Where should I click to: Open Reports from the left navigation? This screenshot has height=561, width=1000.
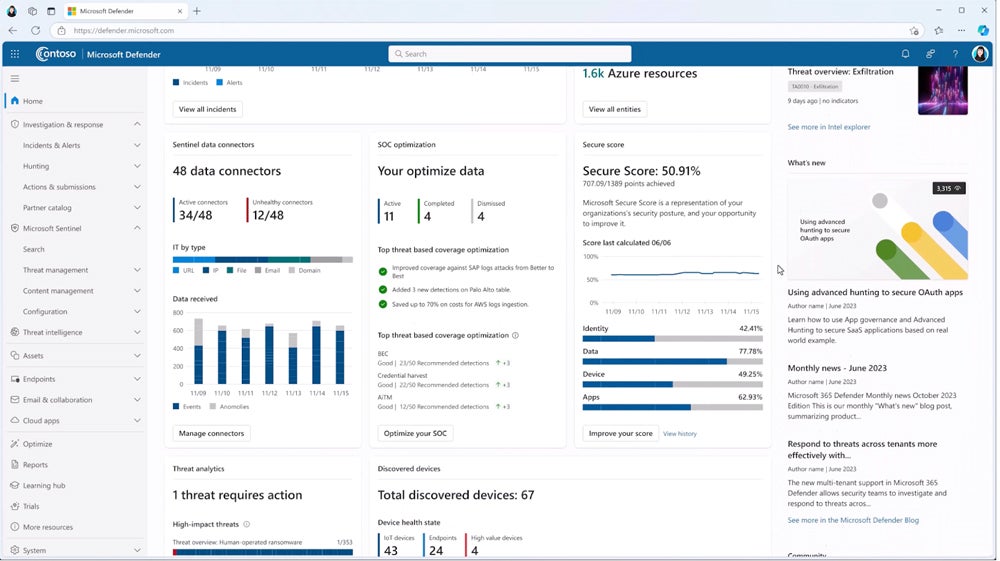pyautogui.click(x=35, y=465)
